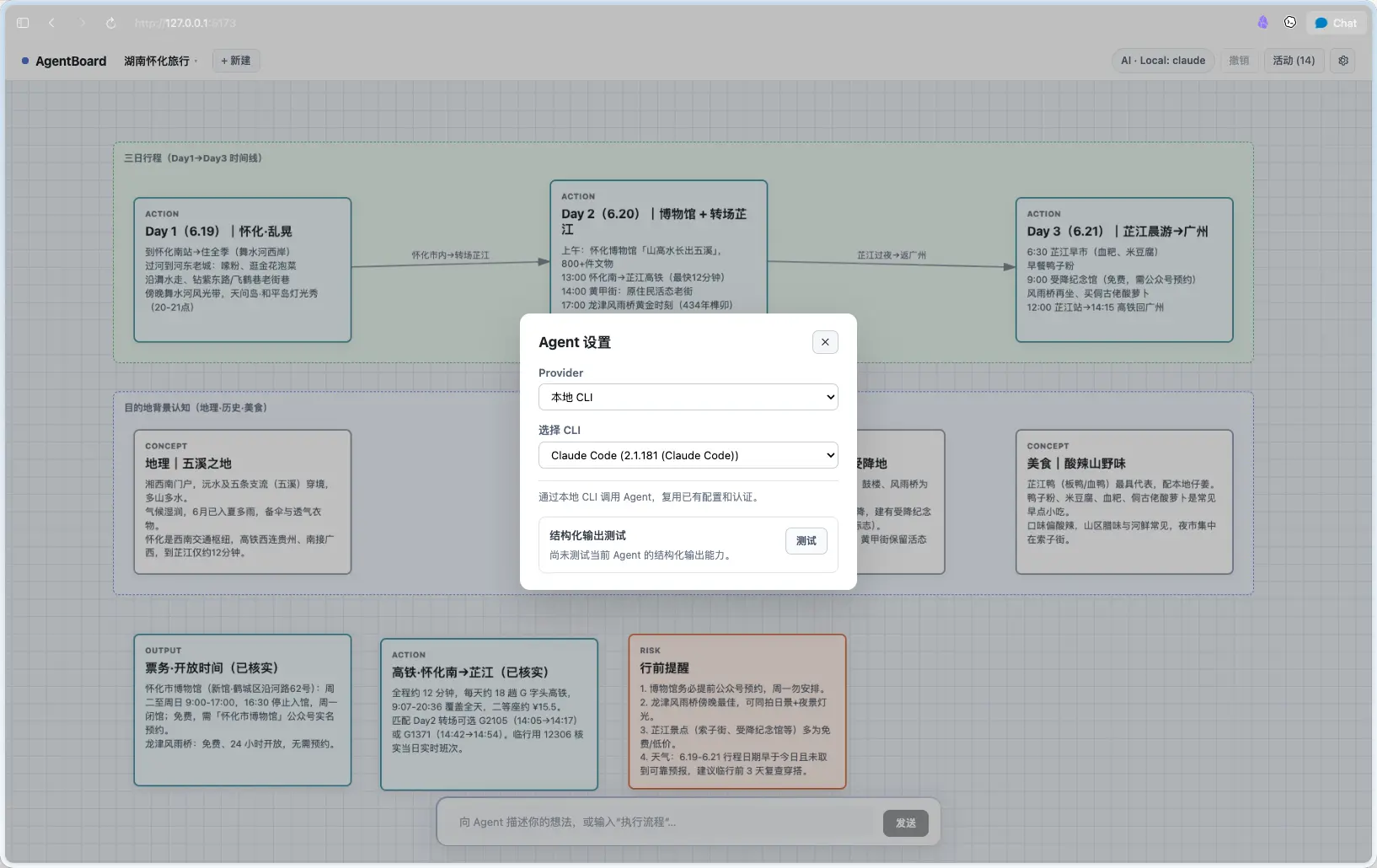Expand the 湖南怀化旅行 board selector

point(160,61)
